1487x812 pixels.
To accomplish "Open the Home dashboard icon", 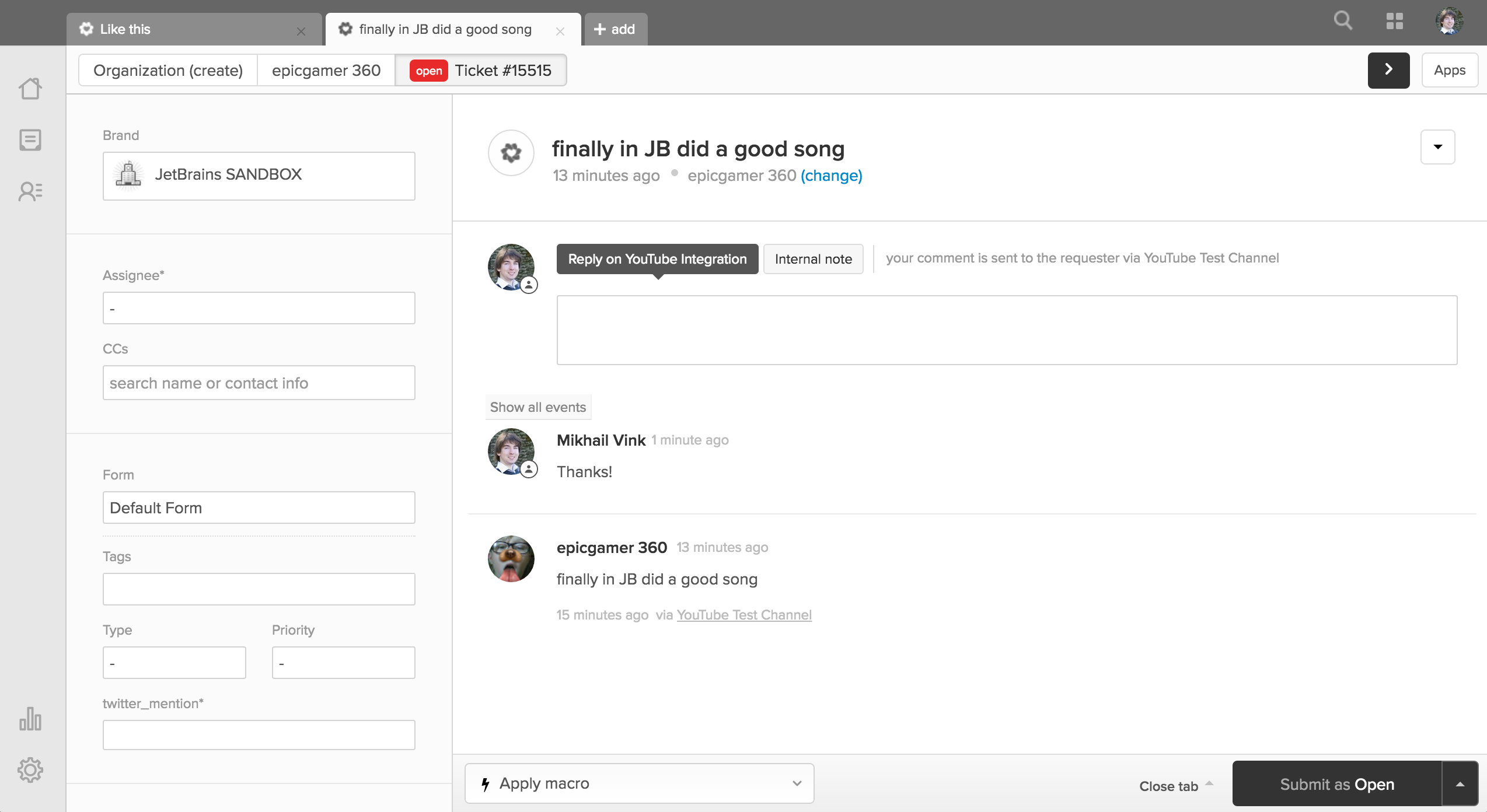I will [30, 89].
